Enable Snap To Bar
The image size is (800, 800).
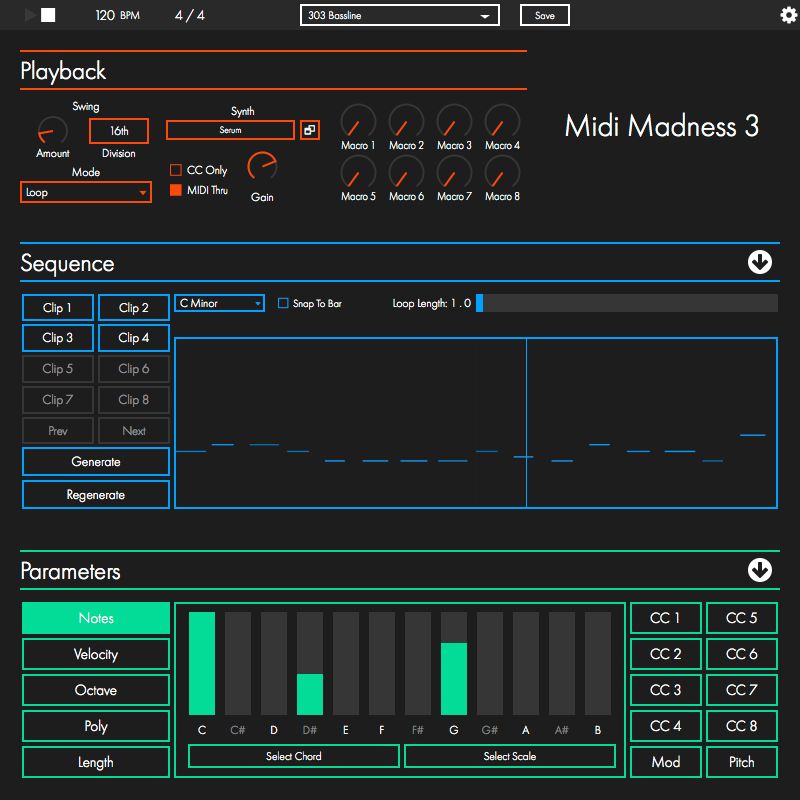click(283, 303)
